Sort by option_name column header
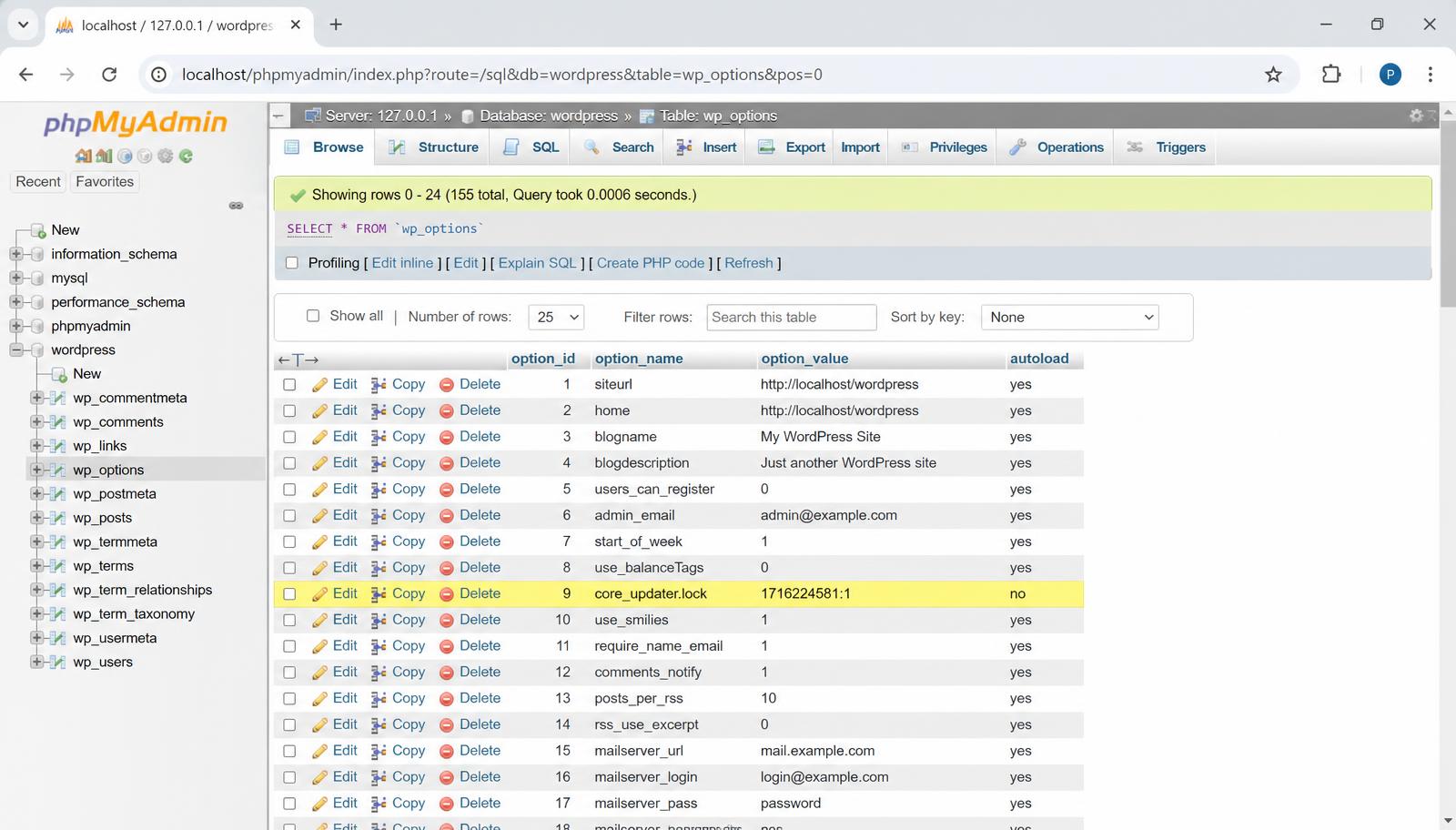1456x830 pixels. [x=639, y=359]
